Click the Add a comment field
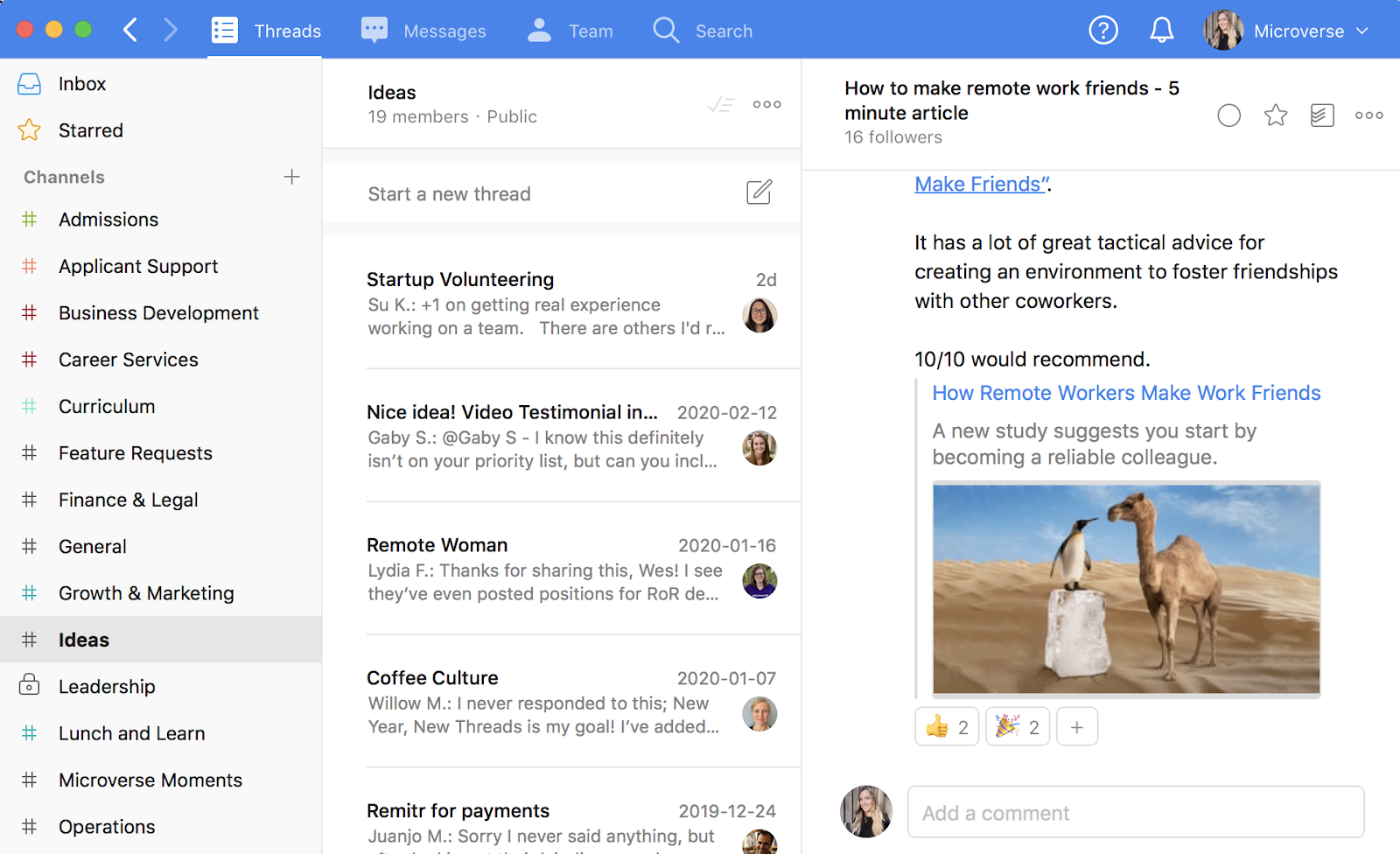Viewport: 1400px width, 854px height. (1136, 812)
